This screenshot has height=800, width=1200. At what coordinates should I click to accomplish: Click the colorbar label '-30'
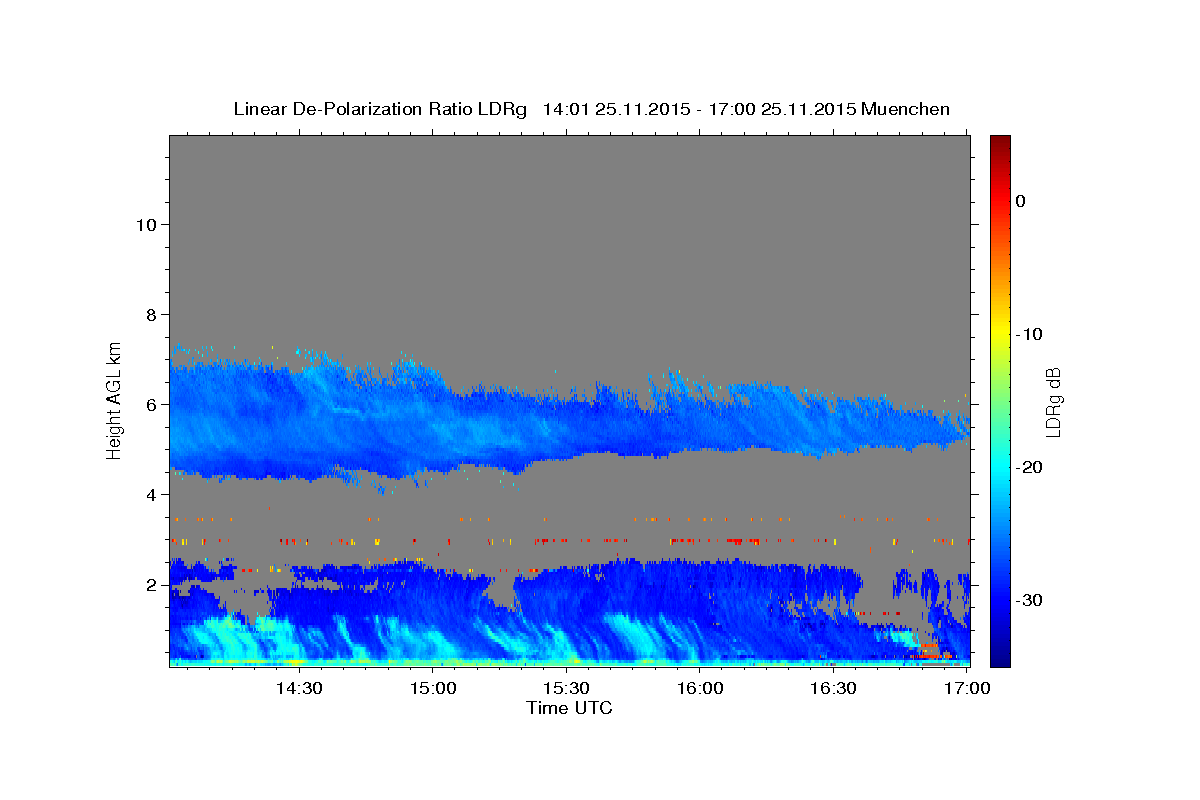tap(1027, 600)
